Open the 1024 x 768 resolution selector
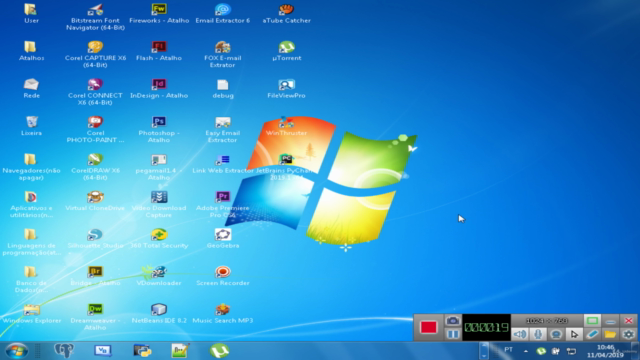Viewport: 640px width, 360px height. tap(547, 321)
